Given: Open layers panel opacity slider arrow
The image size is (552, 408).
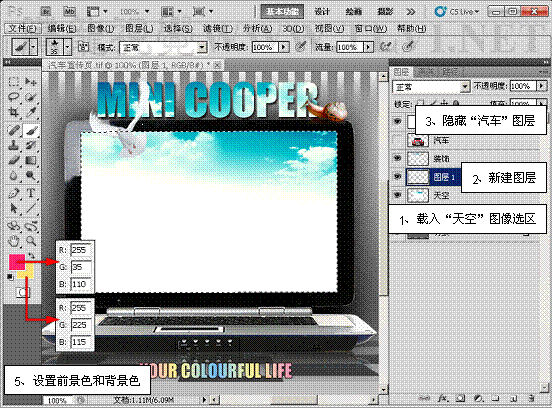Looking at the screenshot, I should 541,86.
